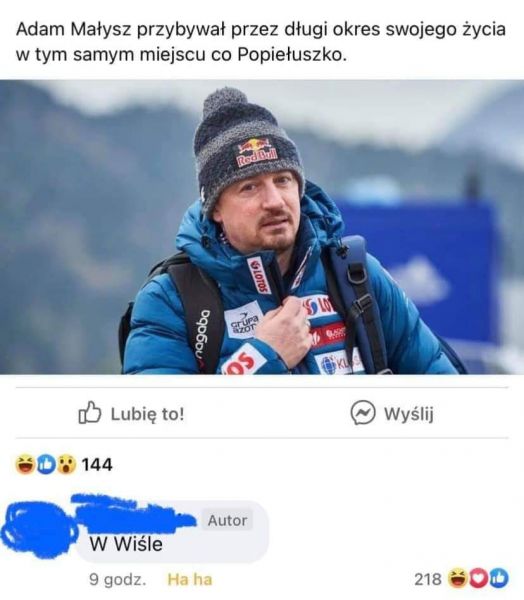The image size is (524, 600).
Task: Click the Lubię to! button text
Action: 147,414
